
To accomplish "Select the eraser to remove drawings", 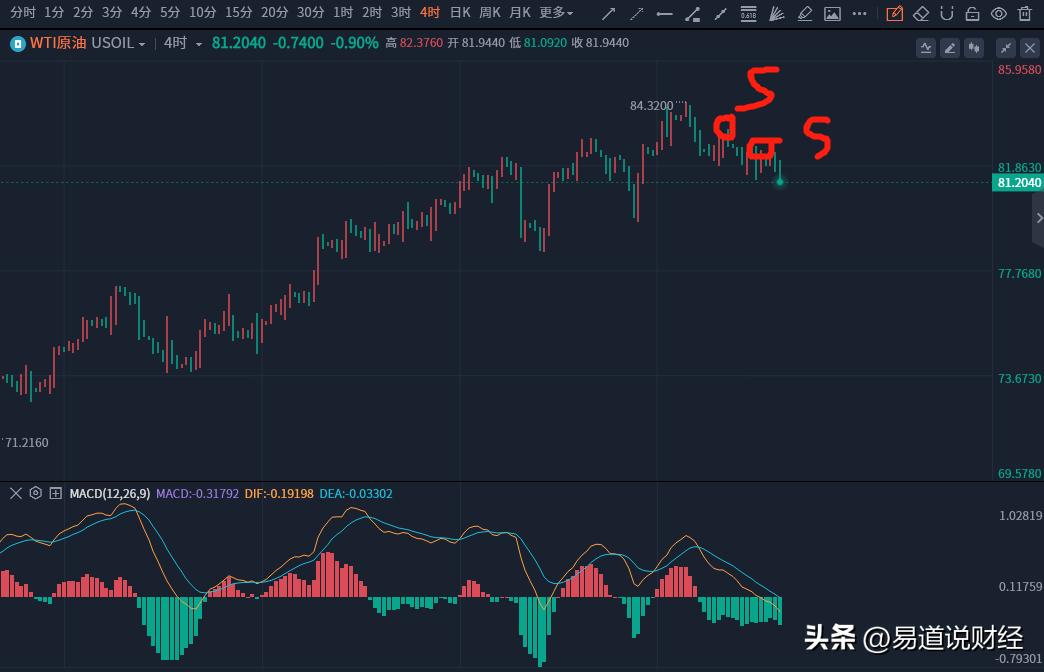I will point(922,12).
